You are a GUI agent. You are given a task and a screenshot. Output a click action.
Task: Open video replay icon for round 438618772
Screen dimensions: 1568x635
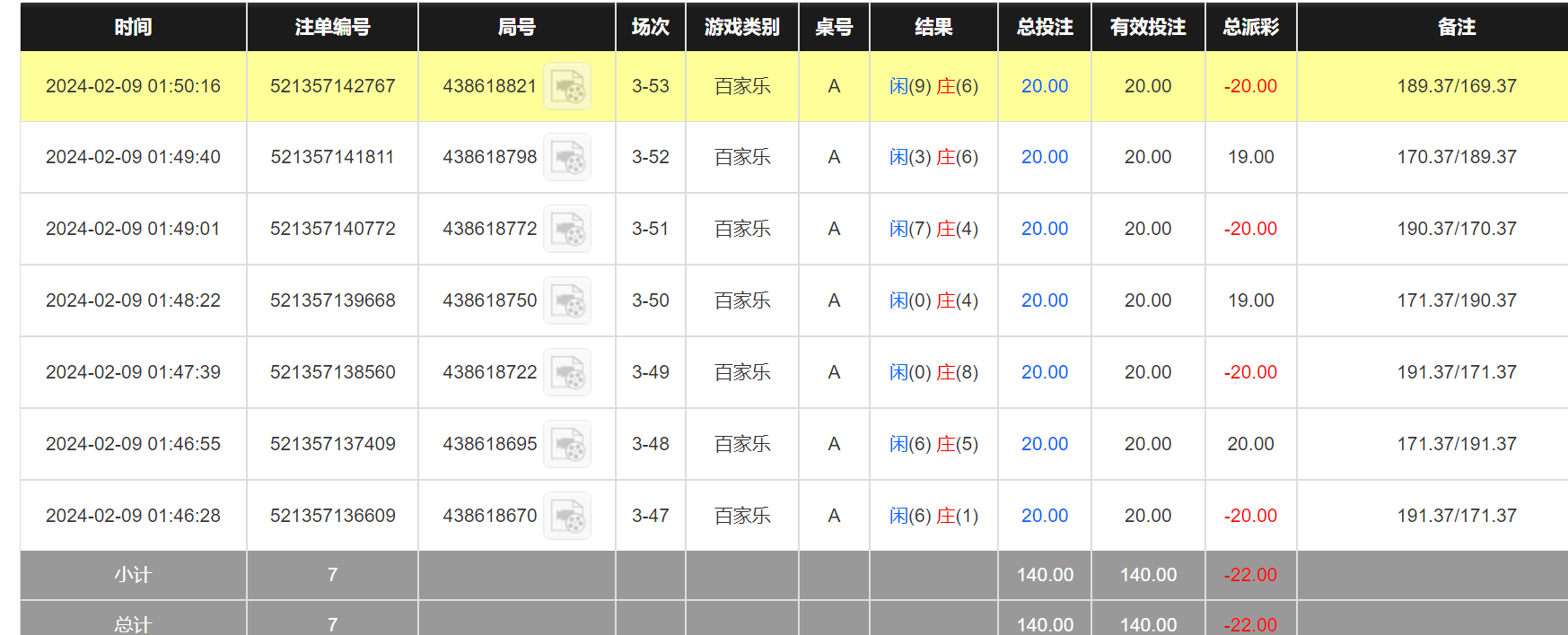click(567, 230)
